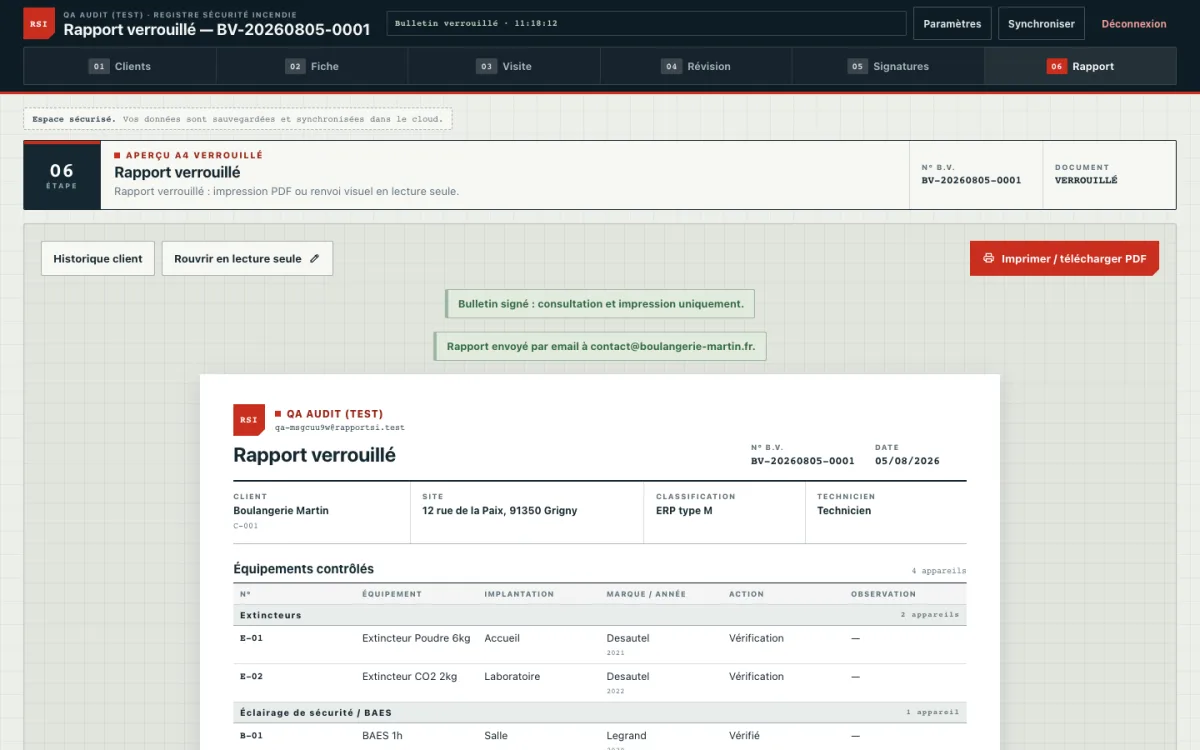Click the date 05/08/2026

[907, 461]
